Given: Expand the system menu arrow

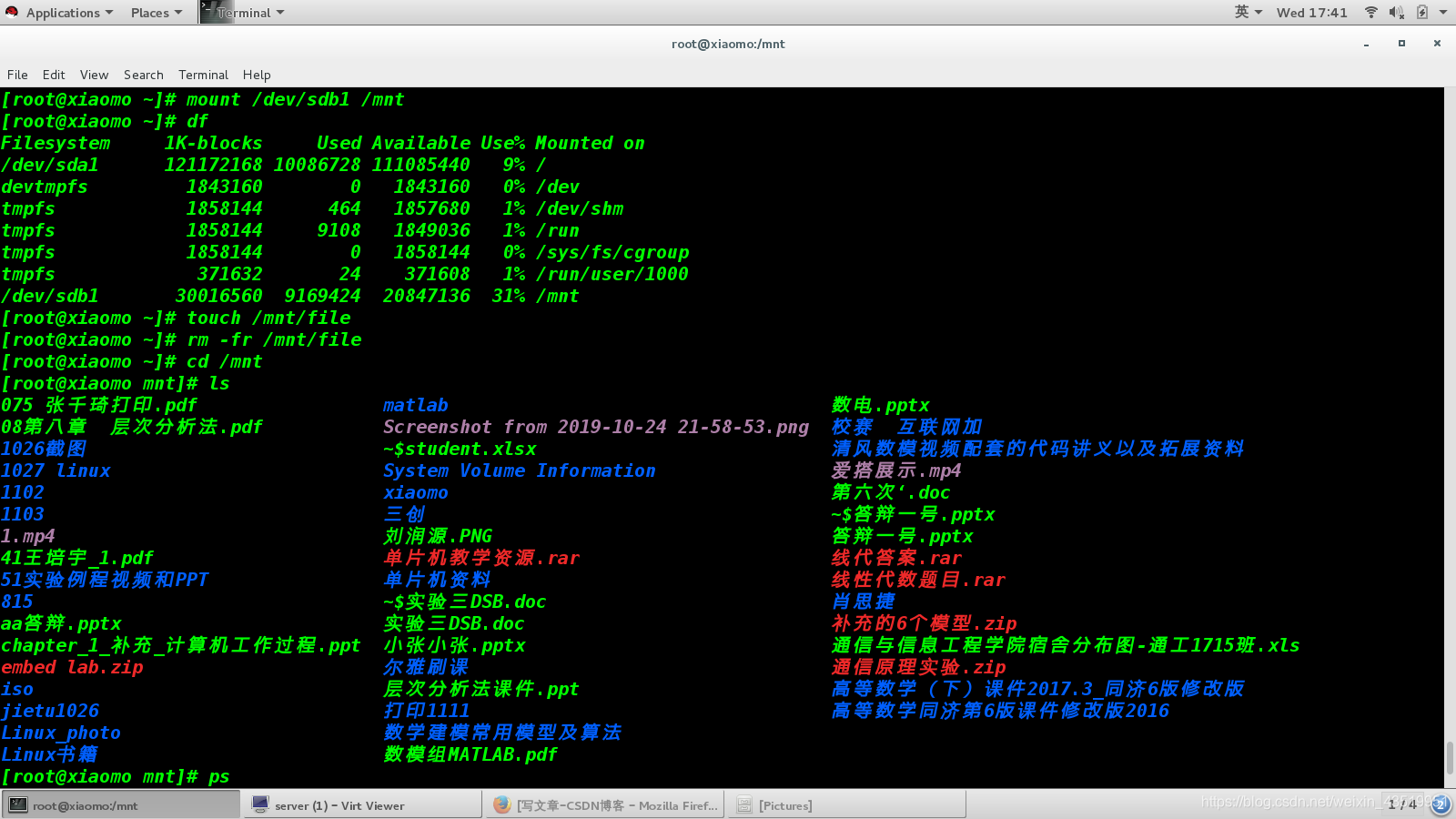Looking at the screenshot, I should 1443,13.
